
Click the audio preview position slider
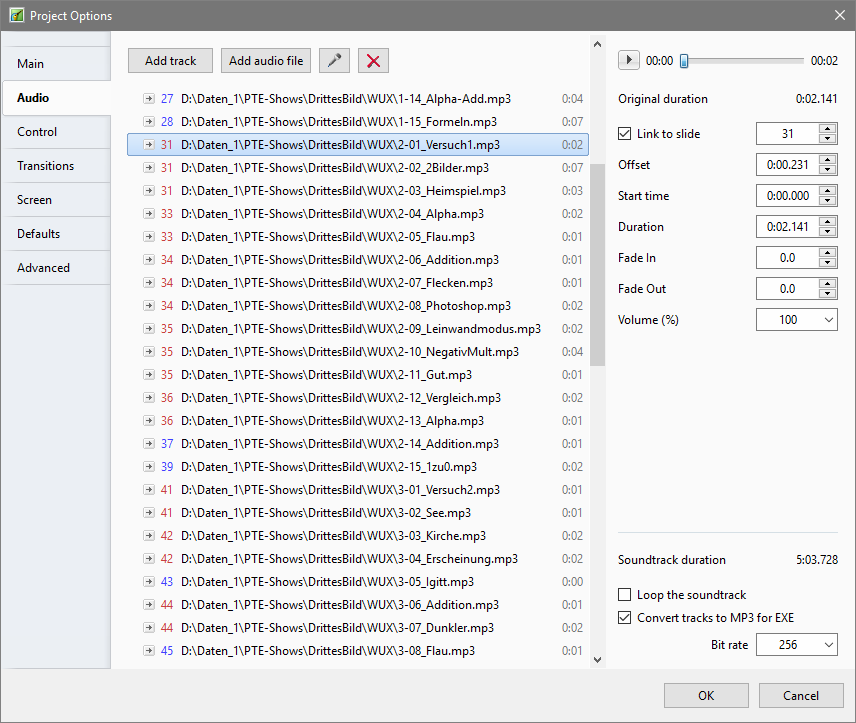coord(742,61)
